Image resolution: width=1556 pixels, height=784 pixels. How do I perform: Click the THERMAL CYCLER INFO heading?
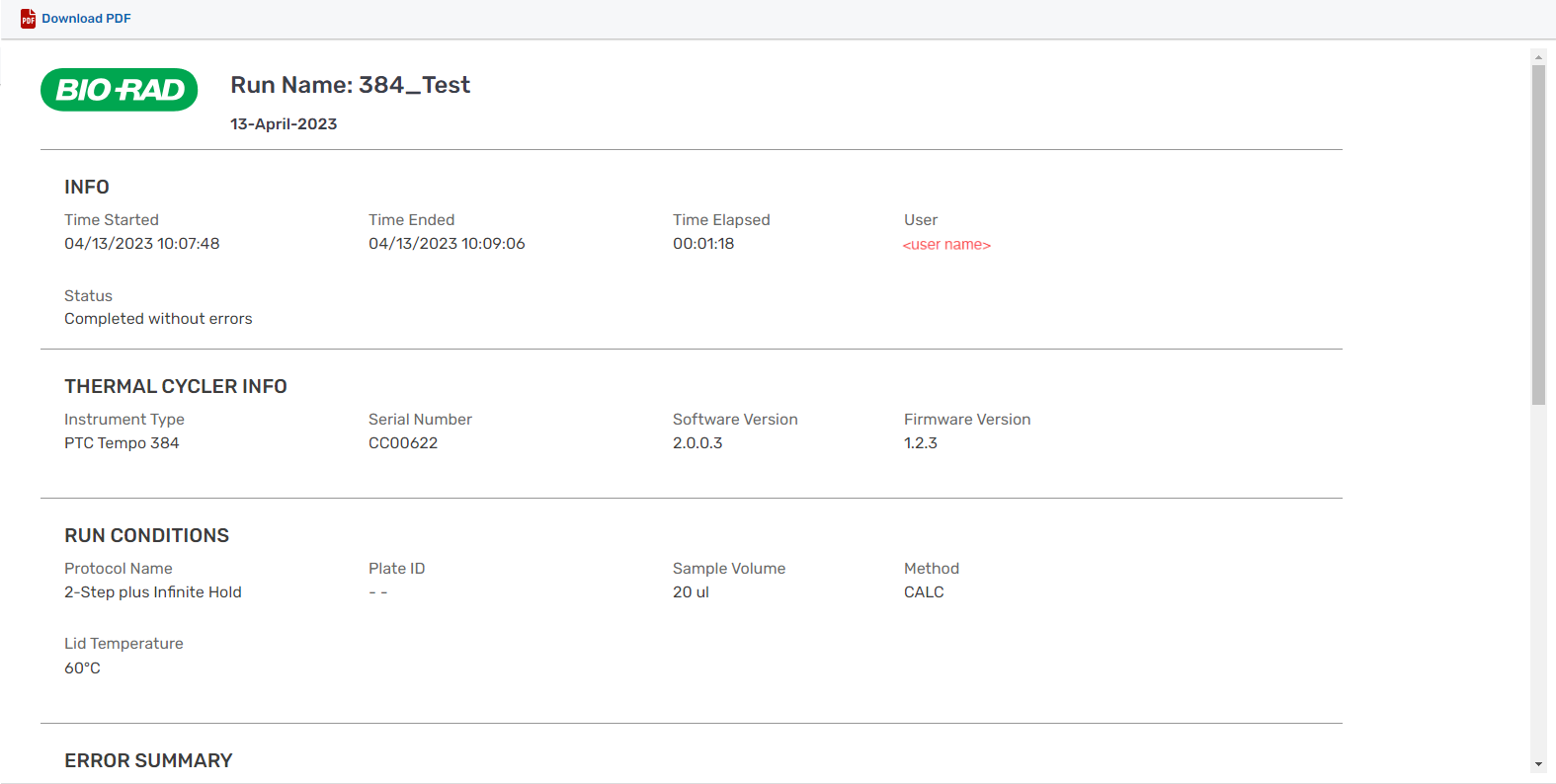pyautogui.click(x=176, y=387)
